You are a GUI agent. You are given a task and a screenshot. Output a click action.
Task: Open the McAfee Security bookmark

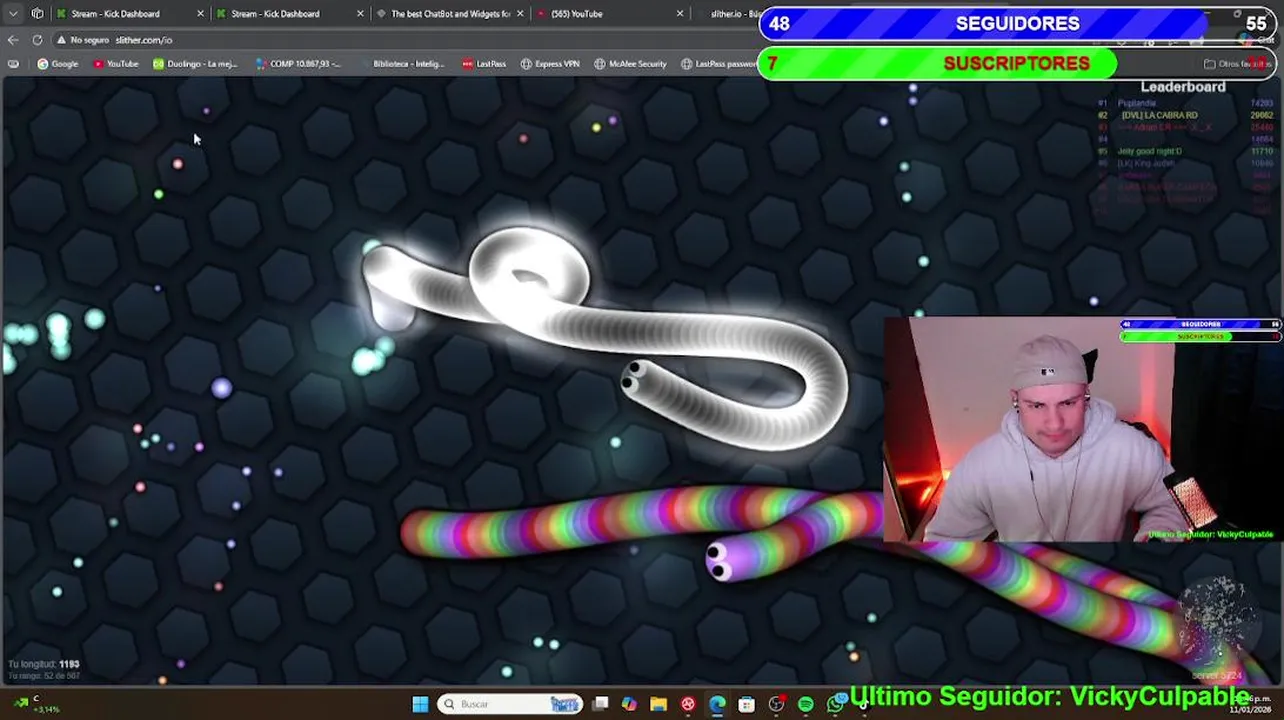[630, 64]
